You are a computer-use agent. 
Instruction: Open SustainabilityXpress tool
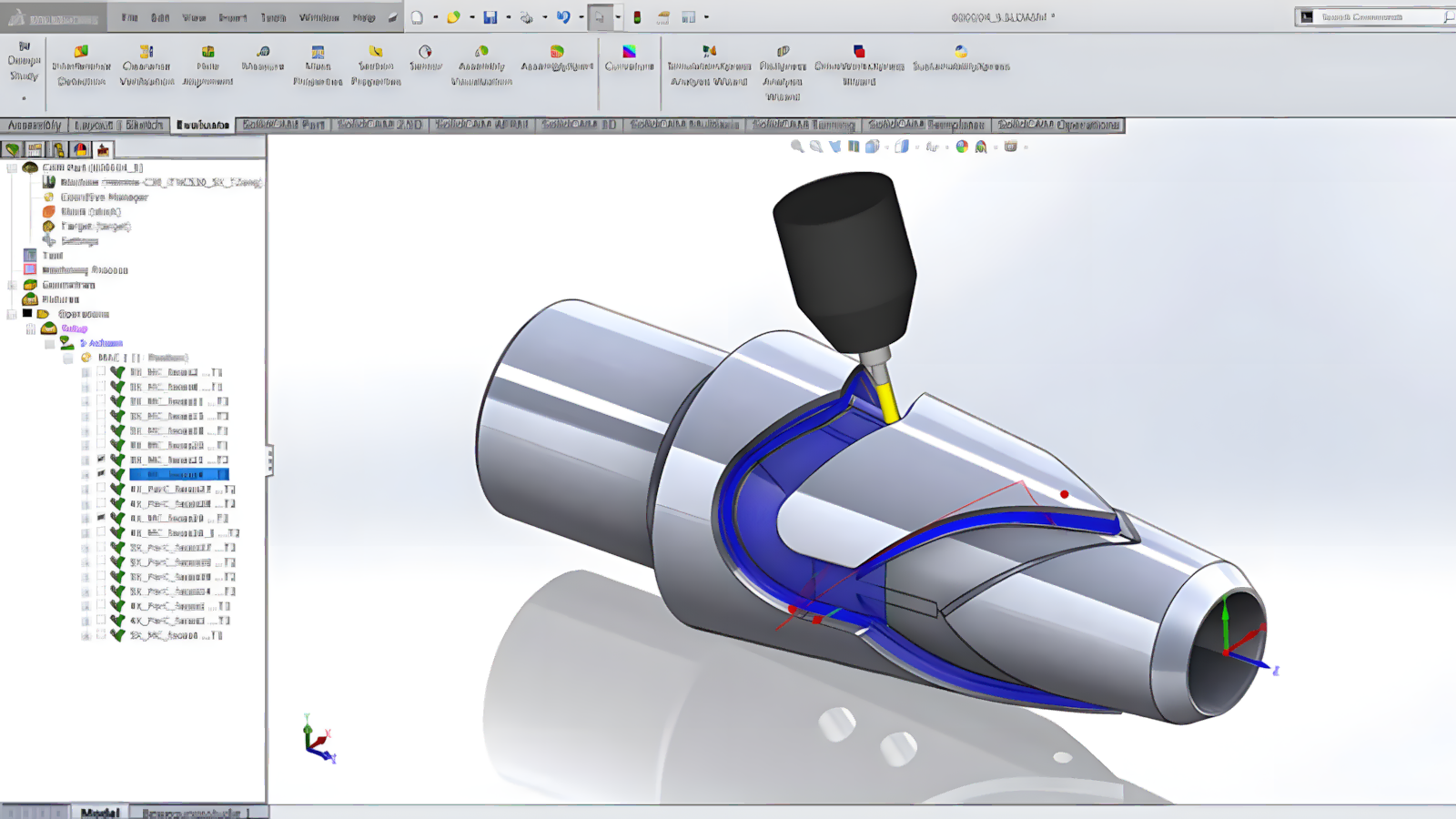[961, 58]
